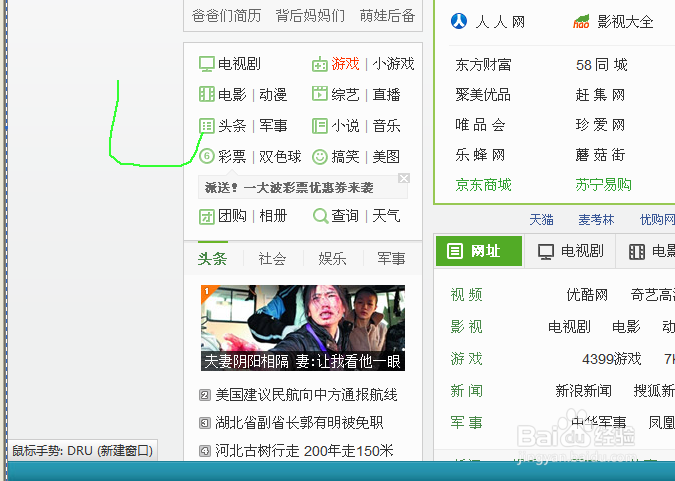Open the 优酷网 link in the 视频 row
The image size is (675, 481).
(x=587, y=295)
